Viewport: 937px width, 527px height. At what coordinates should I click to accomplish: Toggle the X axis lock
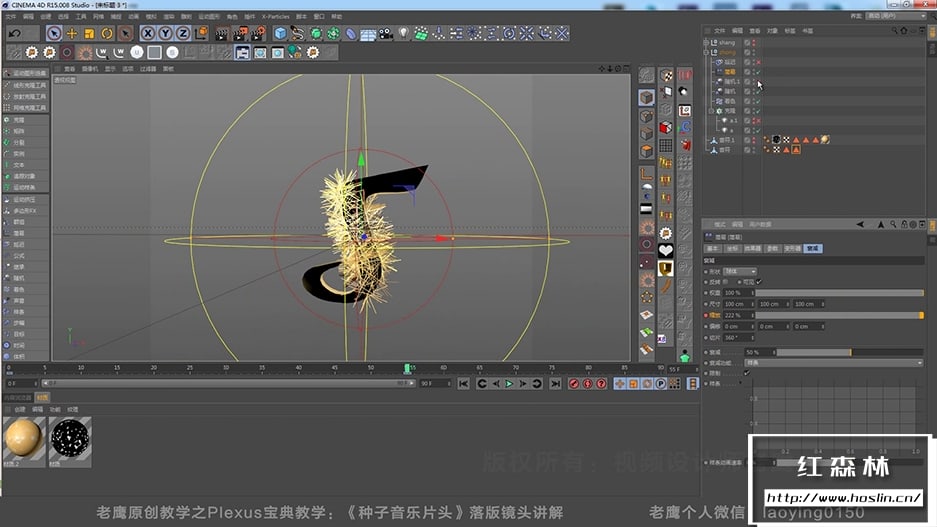pyautogui.click(x=148, y=33)
